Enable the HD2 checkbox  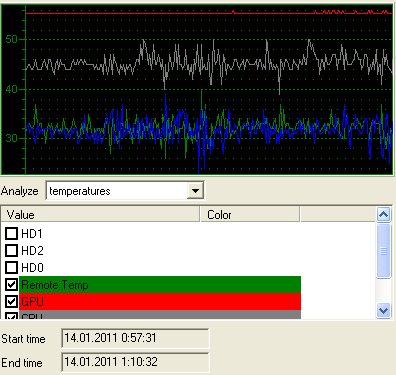pyautogui.click(x=11, y=250)
